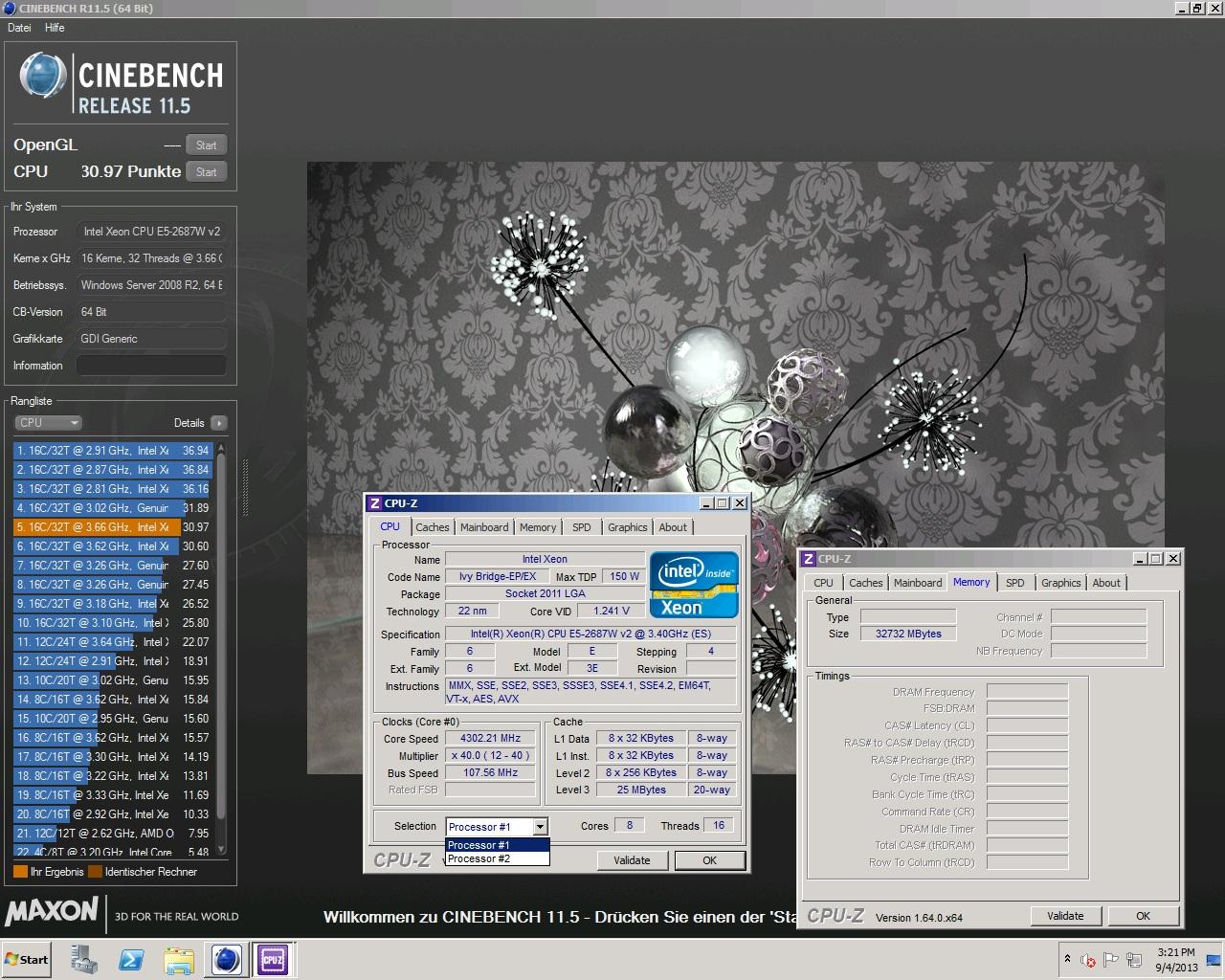Open Windows Explorer taskbar icon
1225x980 pixels.
point(180,959)
